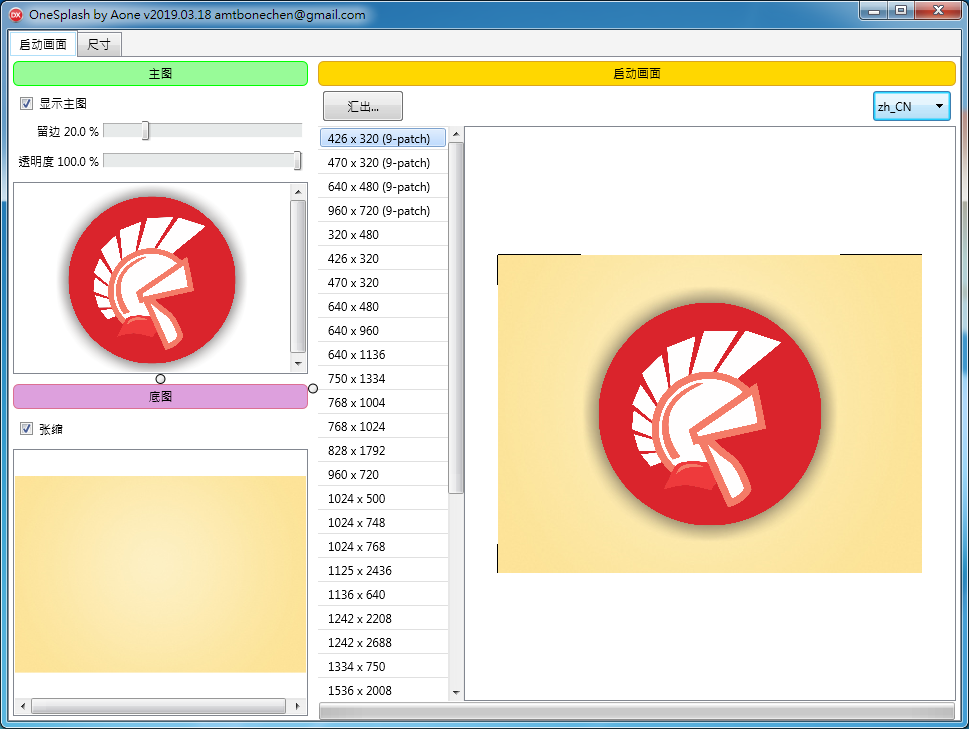This screenshot has height=729, width=969.
Task: Select the plain 960 x 720 size
Action: tap(383, 474)
